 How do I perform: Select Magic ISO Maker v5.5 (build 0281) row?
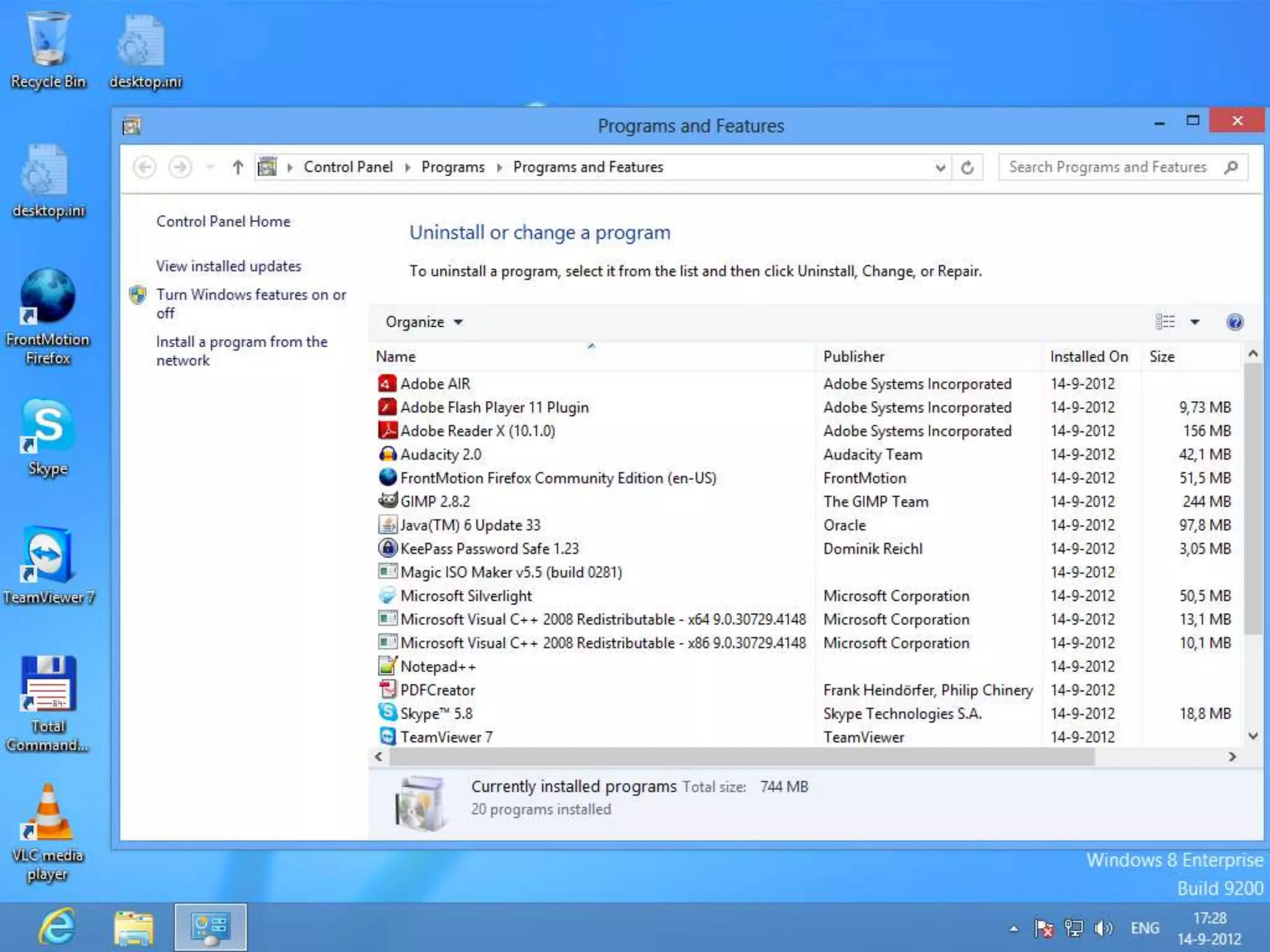click(x=806, y=572)
